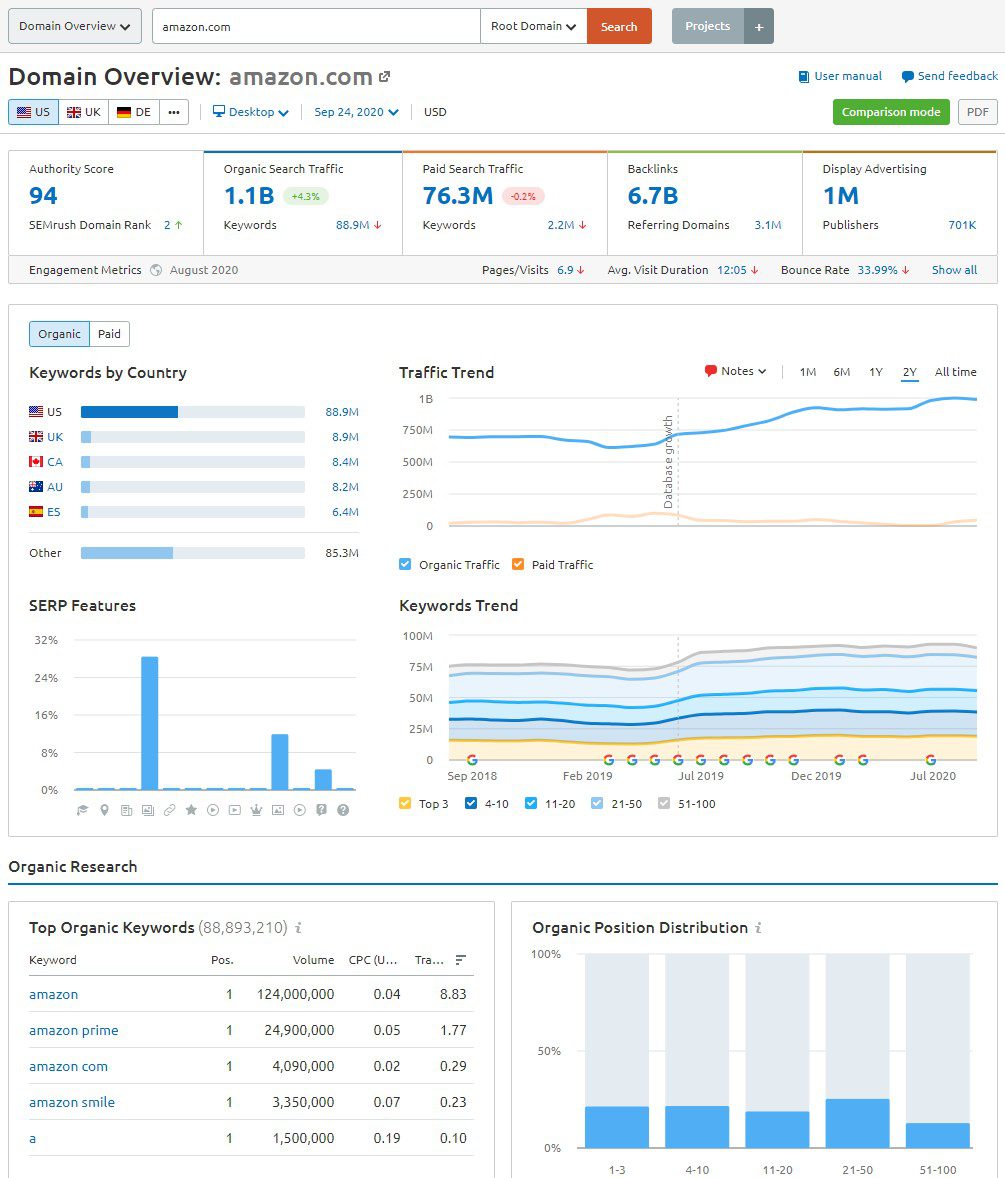Click the 21-50 position distribution bar
Viewport: 1005px width, 1178px height.
point(857,1123)
